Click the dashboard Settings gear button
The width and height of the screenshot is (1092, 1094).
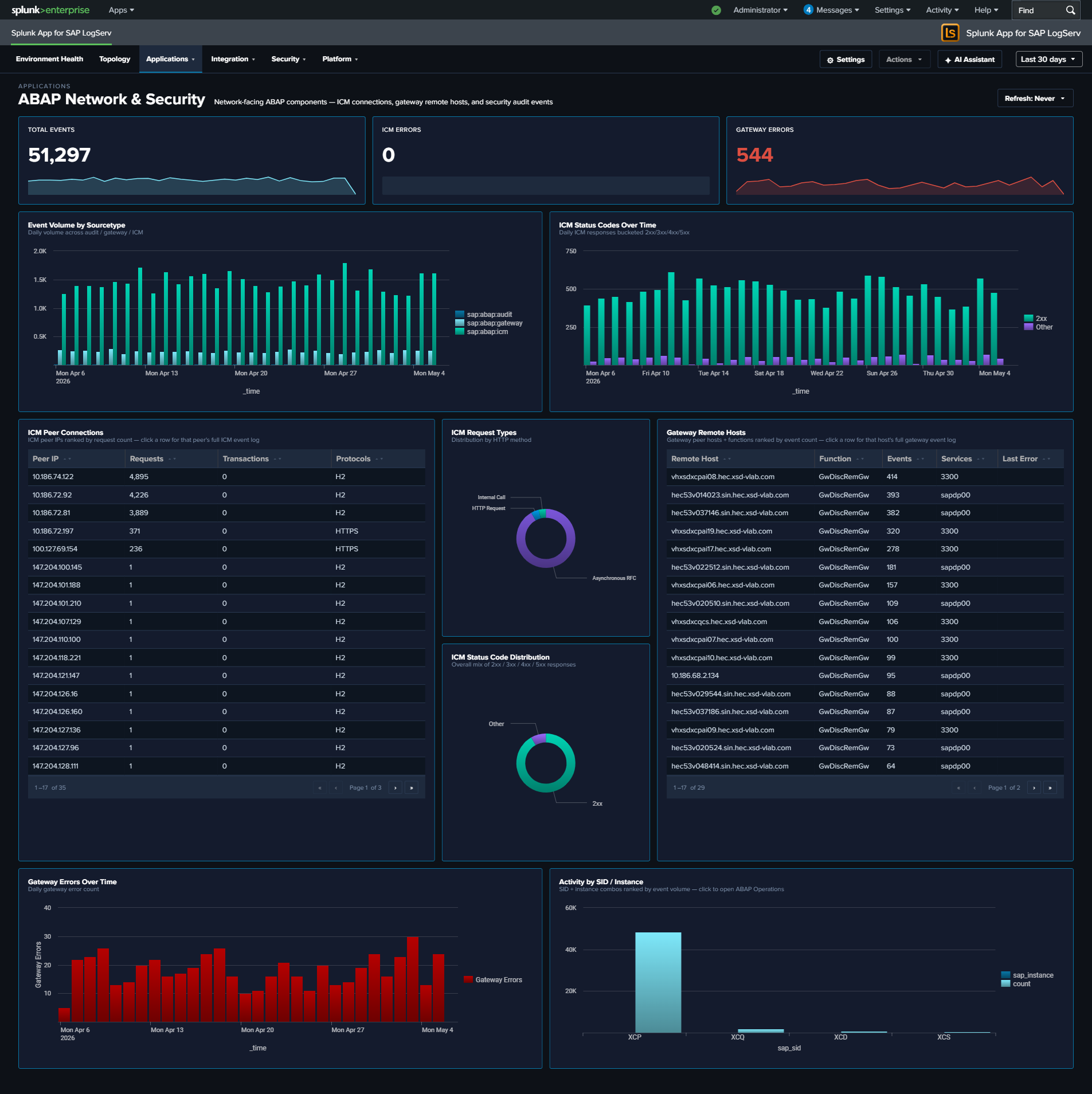pyautogui.click(x=846, y=59)
